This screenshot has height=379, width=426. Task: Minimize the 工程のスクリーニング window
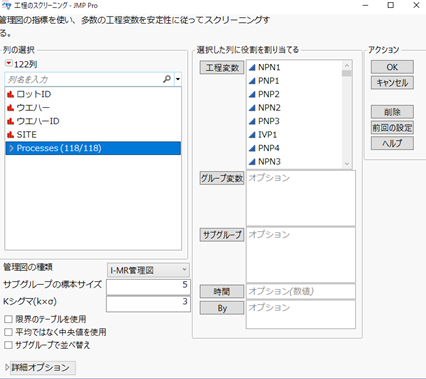point(365,5)
